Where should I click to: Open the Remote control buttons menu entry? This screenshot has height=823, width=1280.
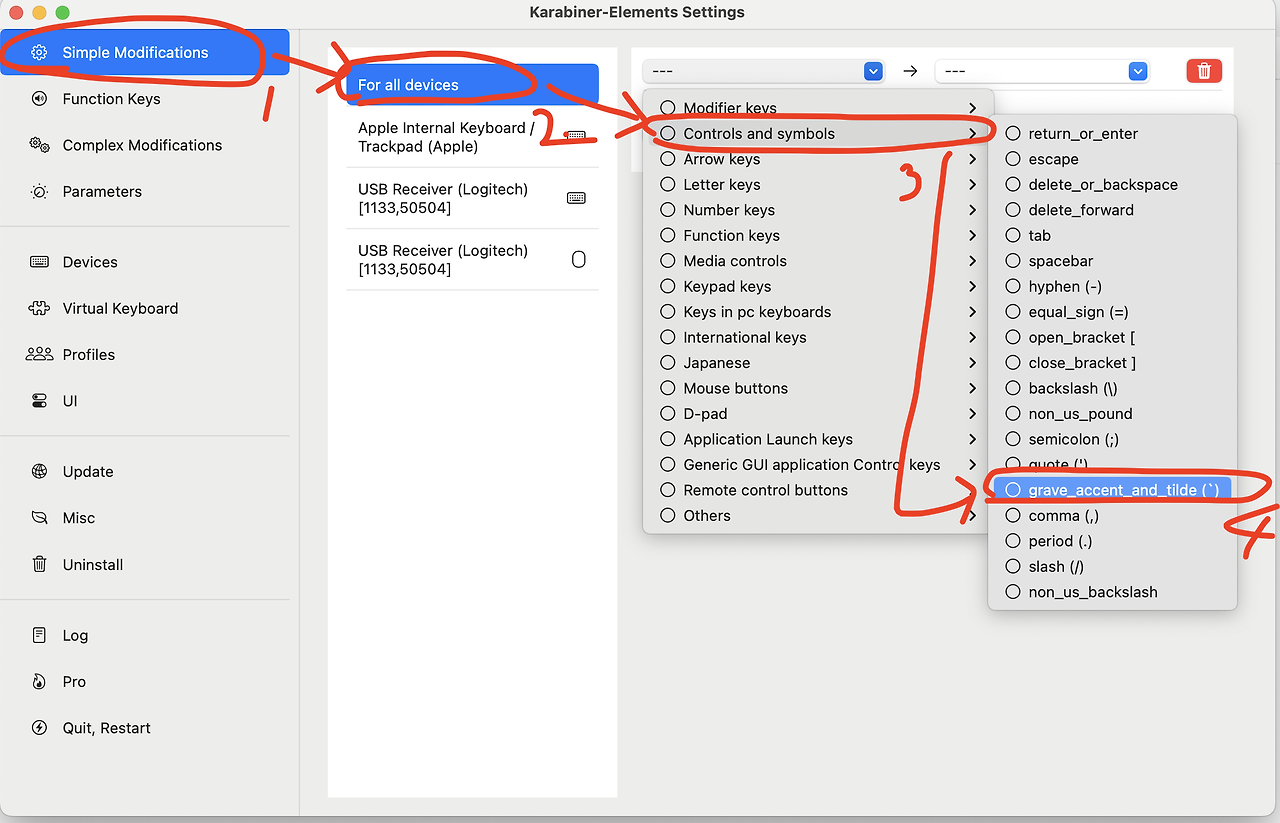tap(818, 490)
